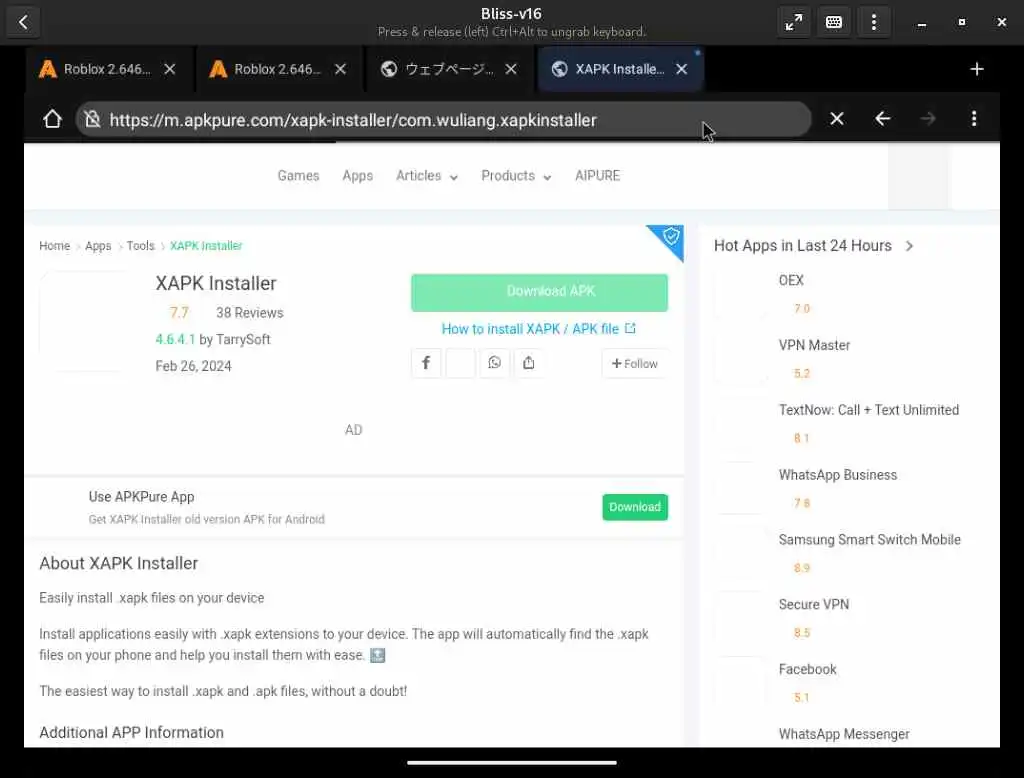
Task: Open Samsung Smart Switch Mobile
Action: pyautogui.click(x=869, y=540)
